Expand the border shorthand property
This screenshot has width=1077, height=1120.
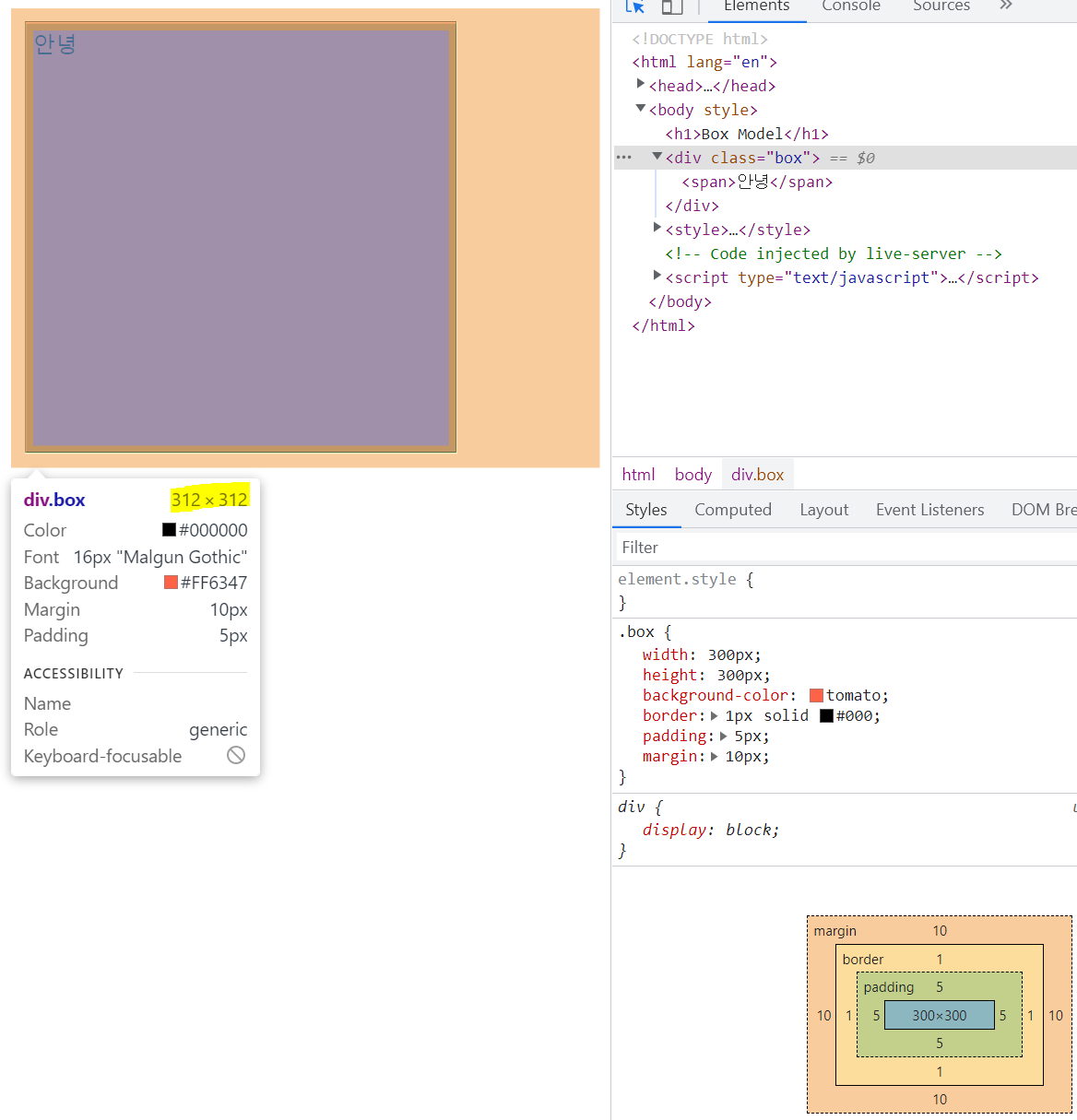tap(715, 716)
